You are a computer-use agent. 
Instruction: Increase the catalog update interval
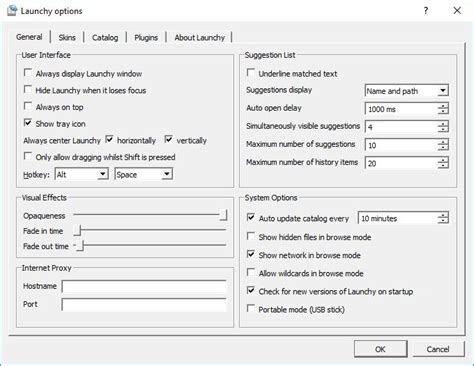(443, 215)
